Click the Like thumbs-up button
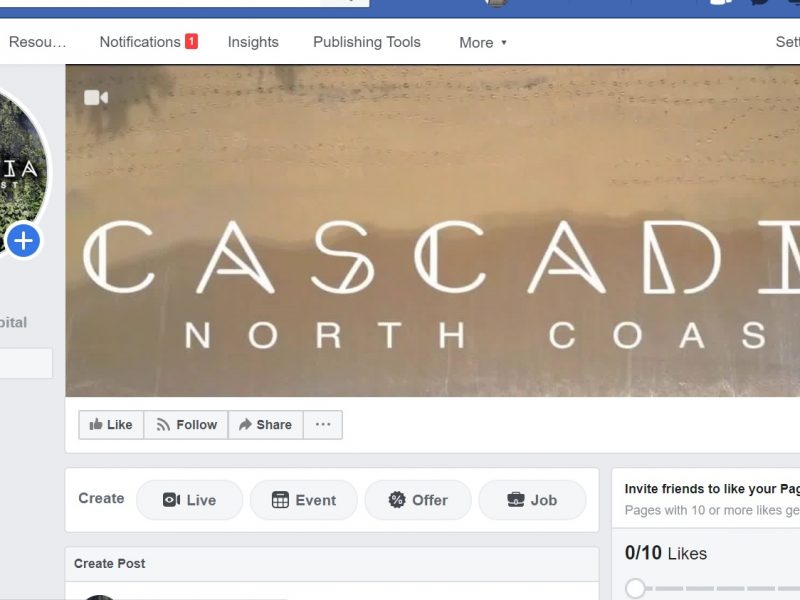Viewport: 800px width, 600px height. click(111, 424)
